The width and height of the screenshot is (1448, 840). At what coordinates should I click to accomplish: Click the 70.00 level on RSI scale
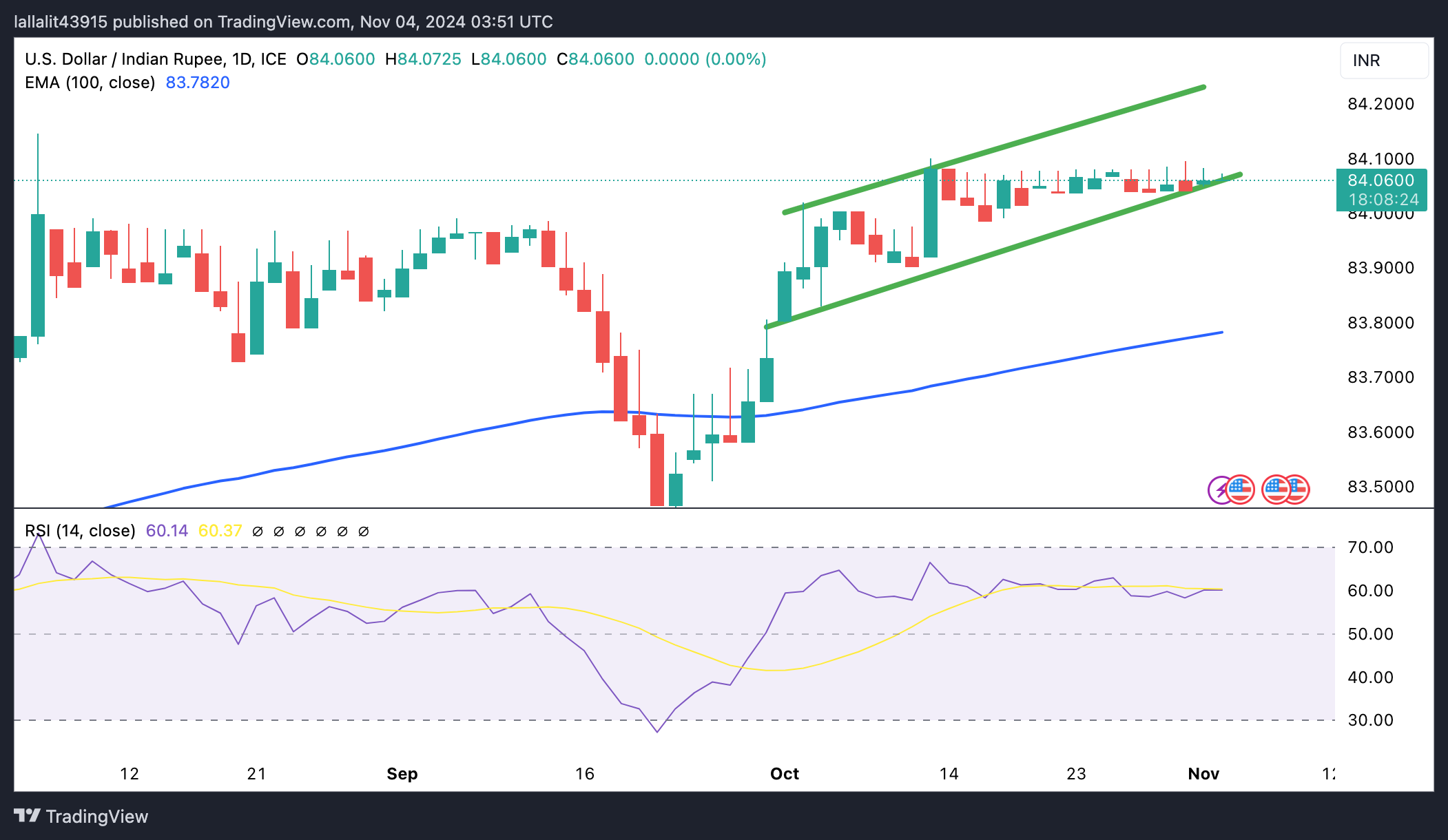(1371, 547)
